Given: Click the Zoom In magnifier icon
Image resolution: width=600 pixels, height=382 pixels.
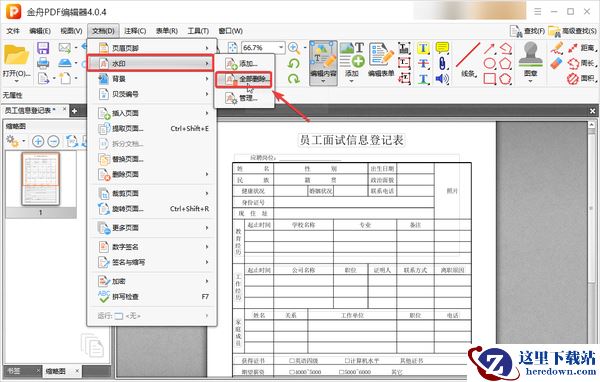Looking at the screenshot, I should 294,48.
